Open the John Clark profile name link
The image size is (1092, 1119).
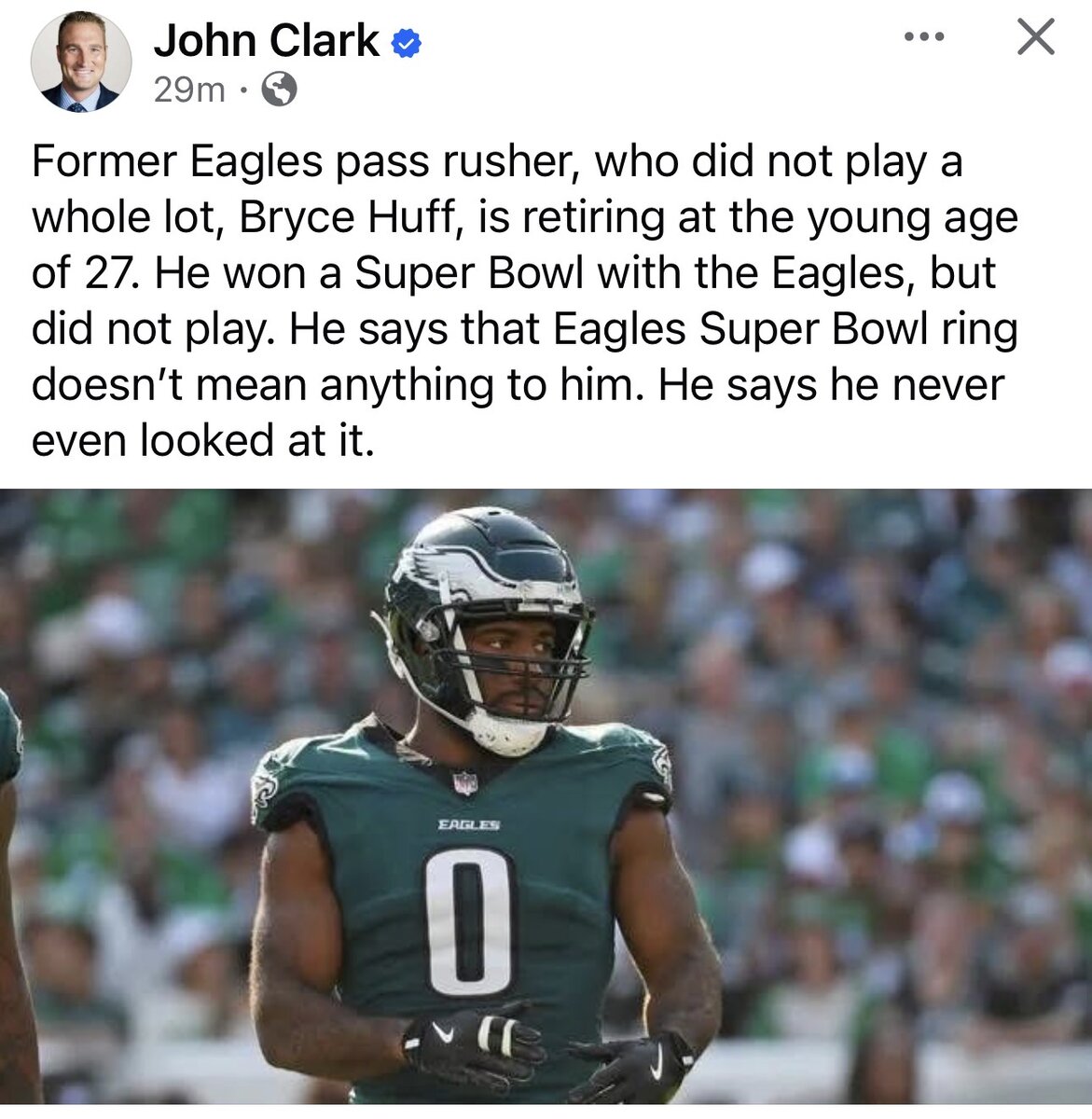point(267,42)
